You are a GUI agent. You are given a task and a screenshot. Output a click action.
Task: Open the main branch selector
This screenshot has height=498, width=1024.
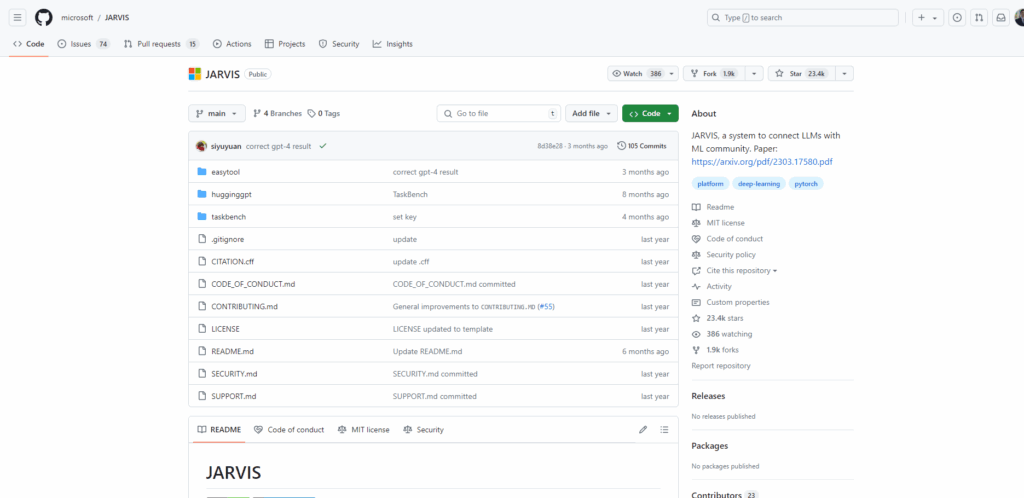click(217, 114)
